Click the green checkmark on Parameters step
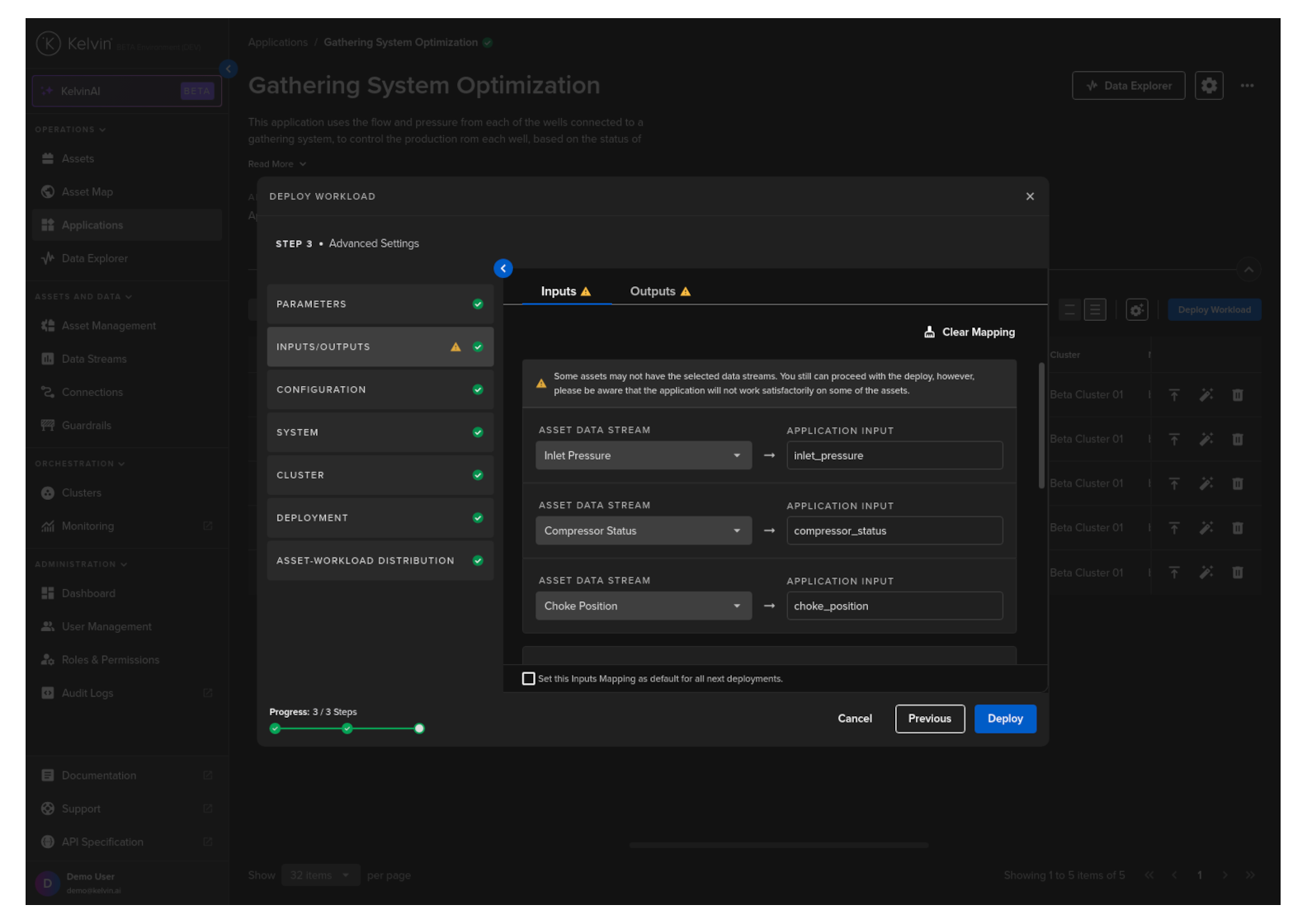1307x924 pixels. point(478,304)
